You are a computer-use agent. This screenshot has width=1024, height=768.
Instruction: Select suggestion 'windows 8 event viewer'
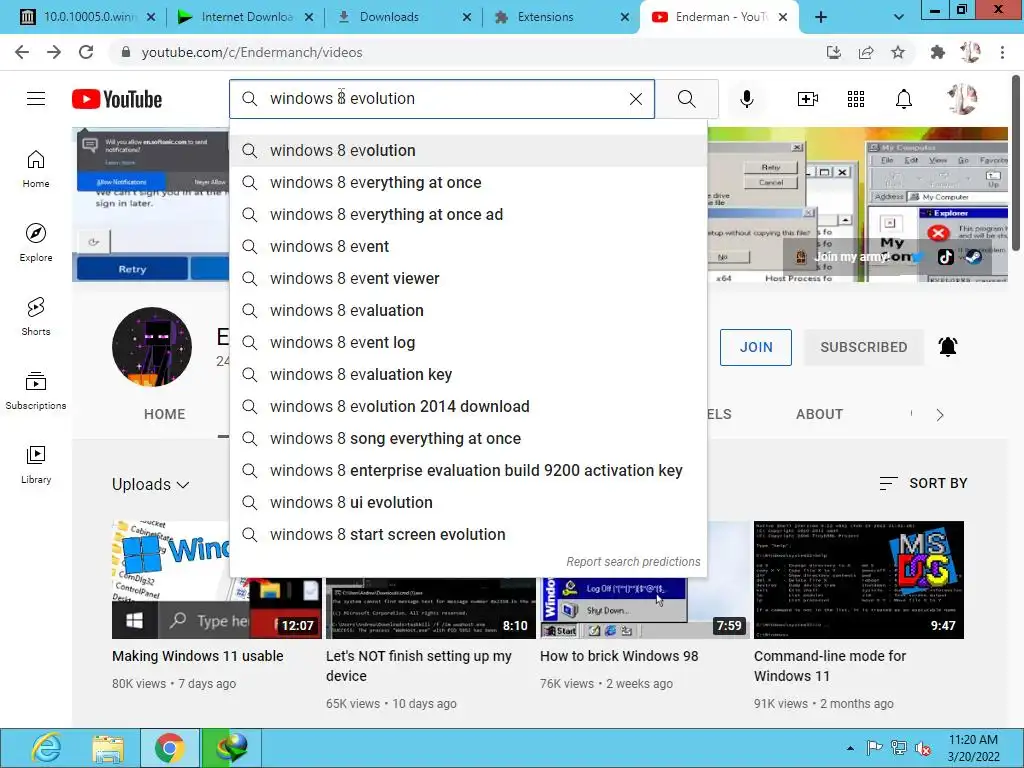[468, 278]
